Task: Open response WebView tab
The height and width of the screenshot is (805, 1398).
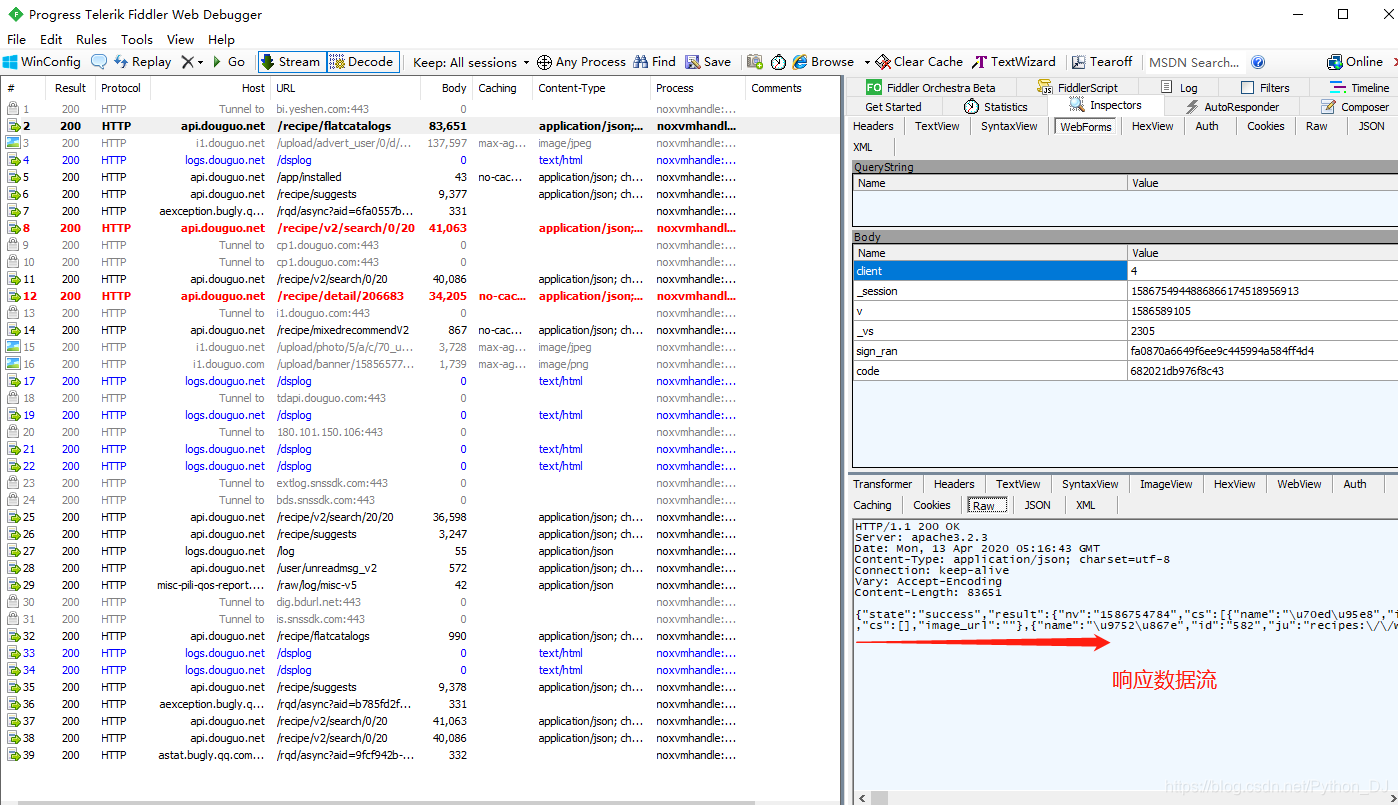Action: 1299,484
